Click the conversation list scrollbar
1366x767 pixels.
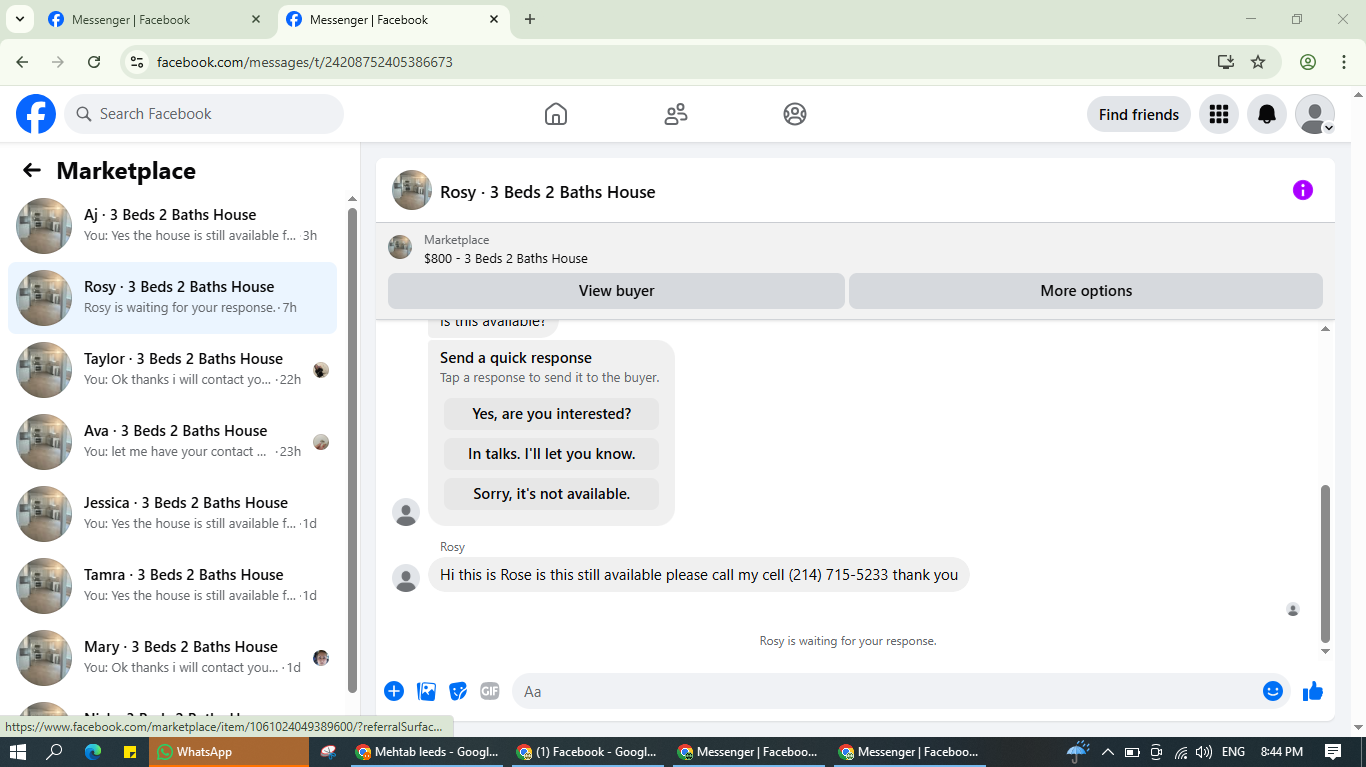click(x=352, y=450)
